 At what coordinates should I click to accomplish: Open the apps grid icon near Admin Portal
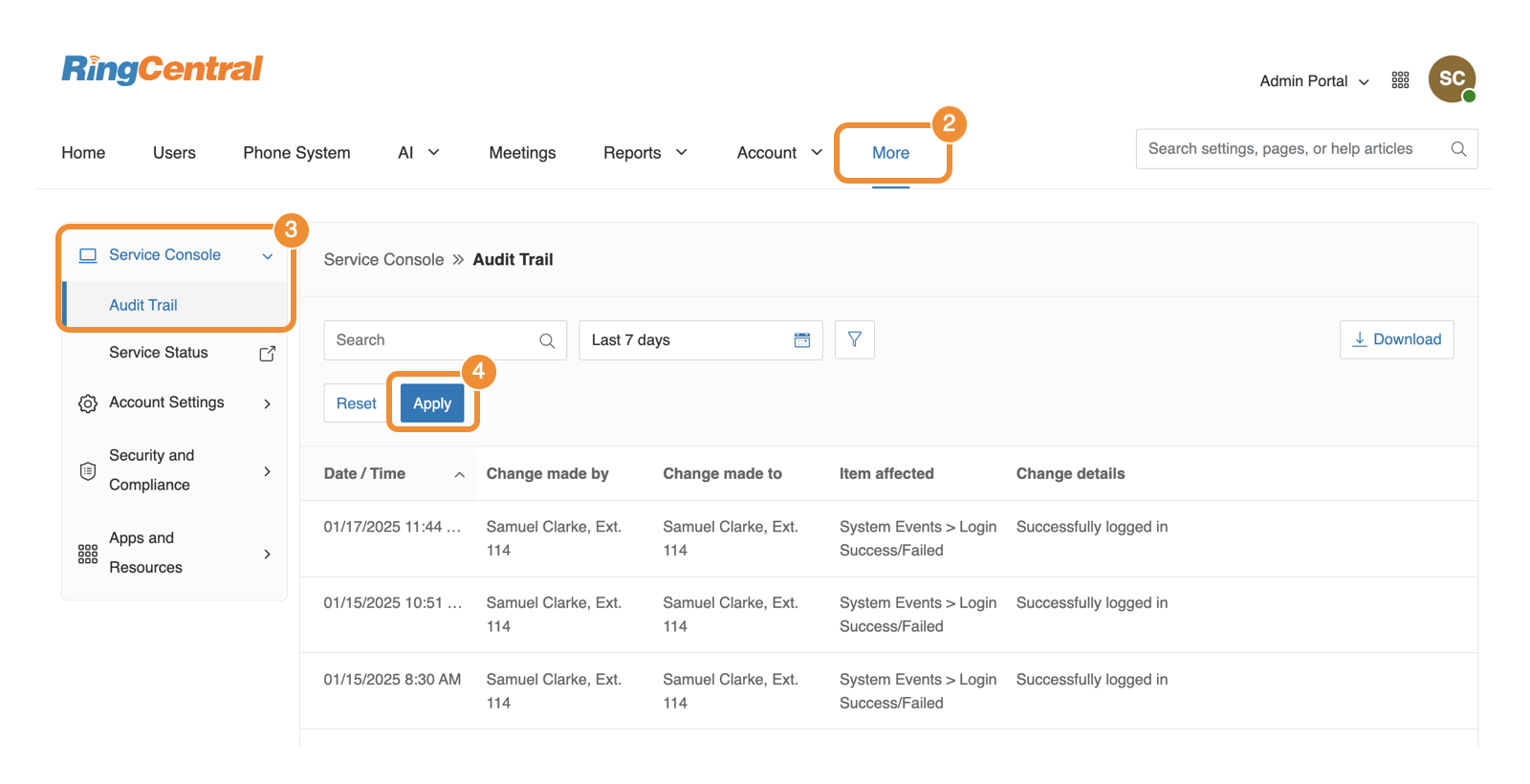(1400, 80)
